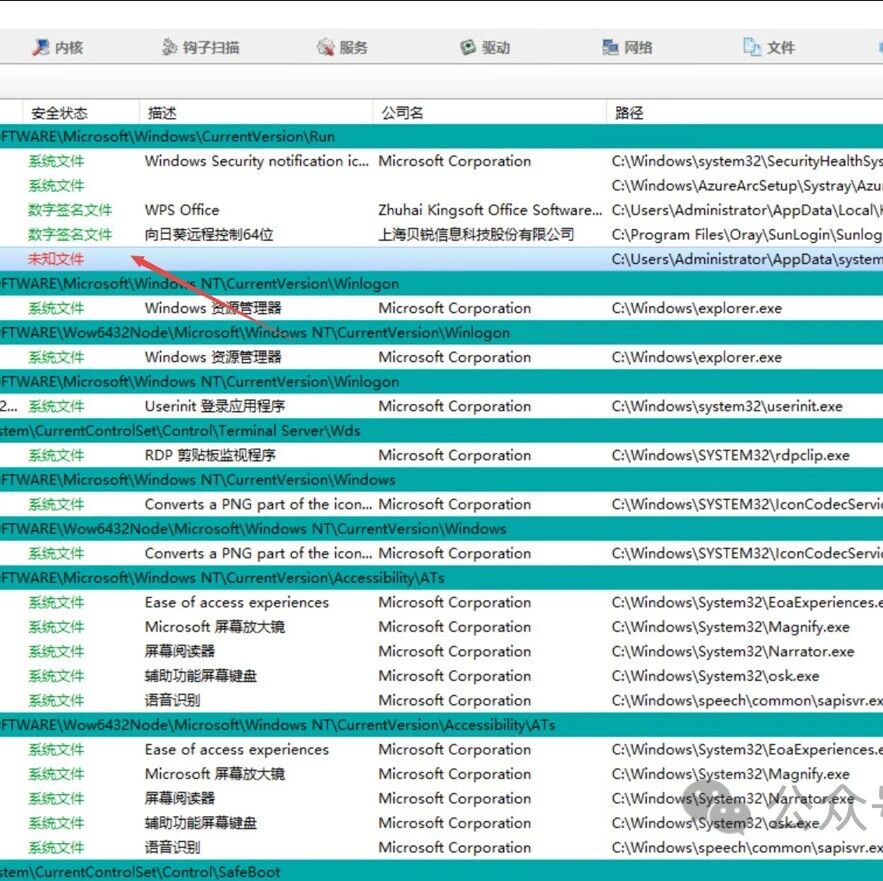Sort by the 安全状态 column header
The height and width of the screenshot is (881, 883).
[59, 113]
